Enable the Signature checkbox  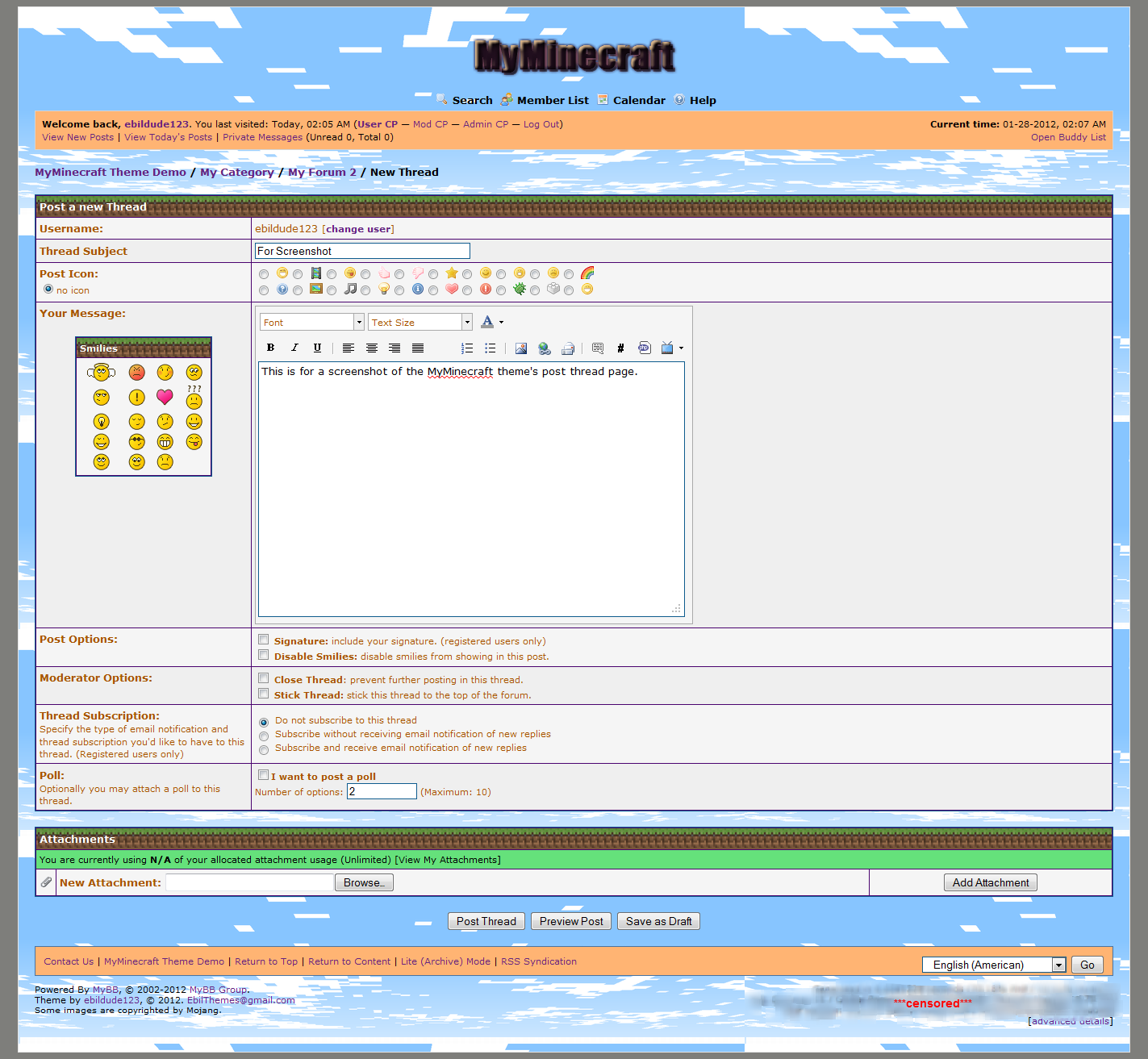click(264, 640)
